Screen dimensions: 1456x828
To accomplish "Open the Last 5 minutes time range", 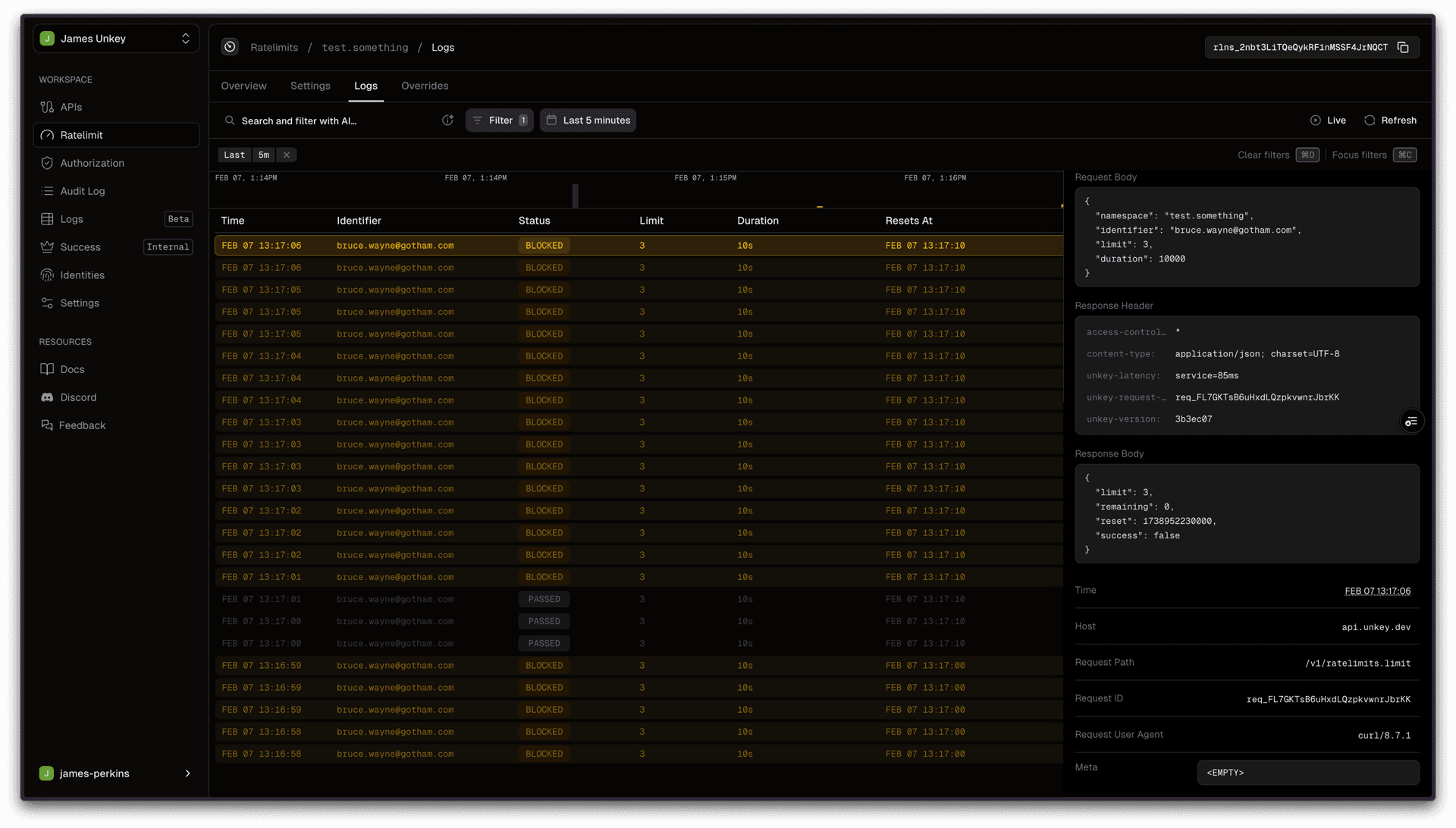I will (x=588, y=121).
